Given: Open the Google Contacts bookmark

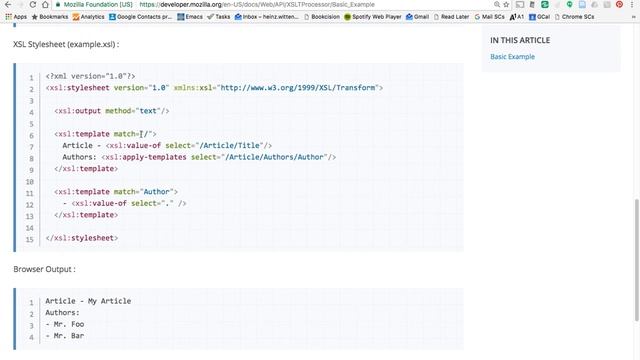Looking at the screenshot, I should [141, 17].
